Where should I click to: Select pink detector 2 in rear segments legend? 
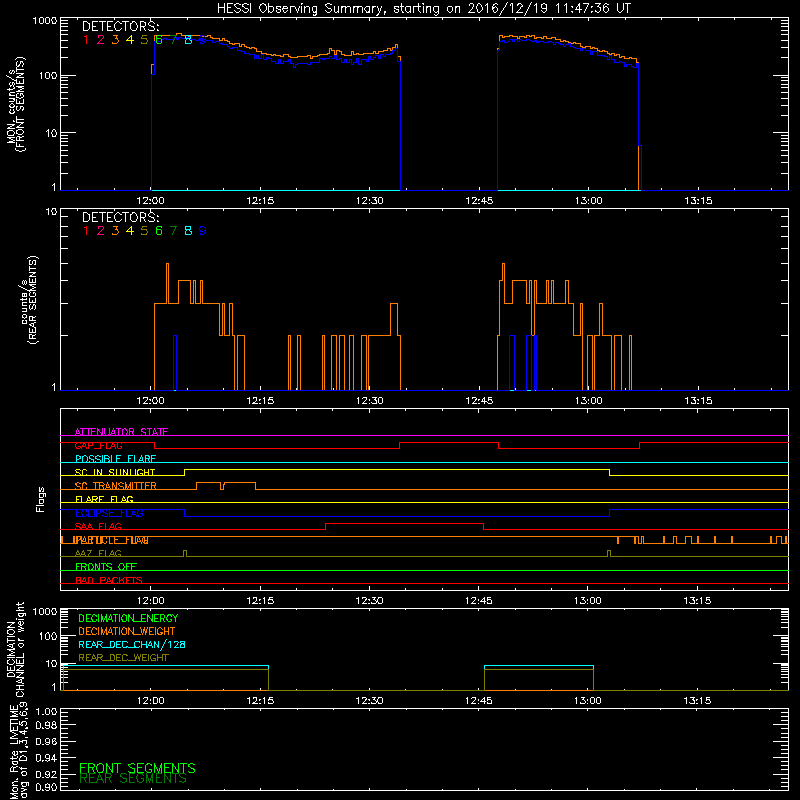[101, 231]
